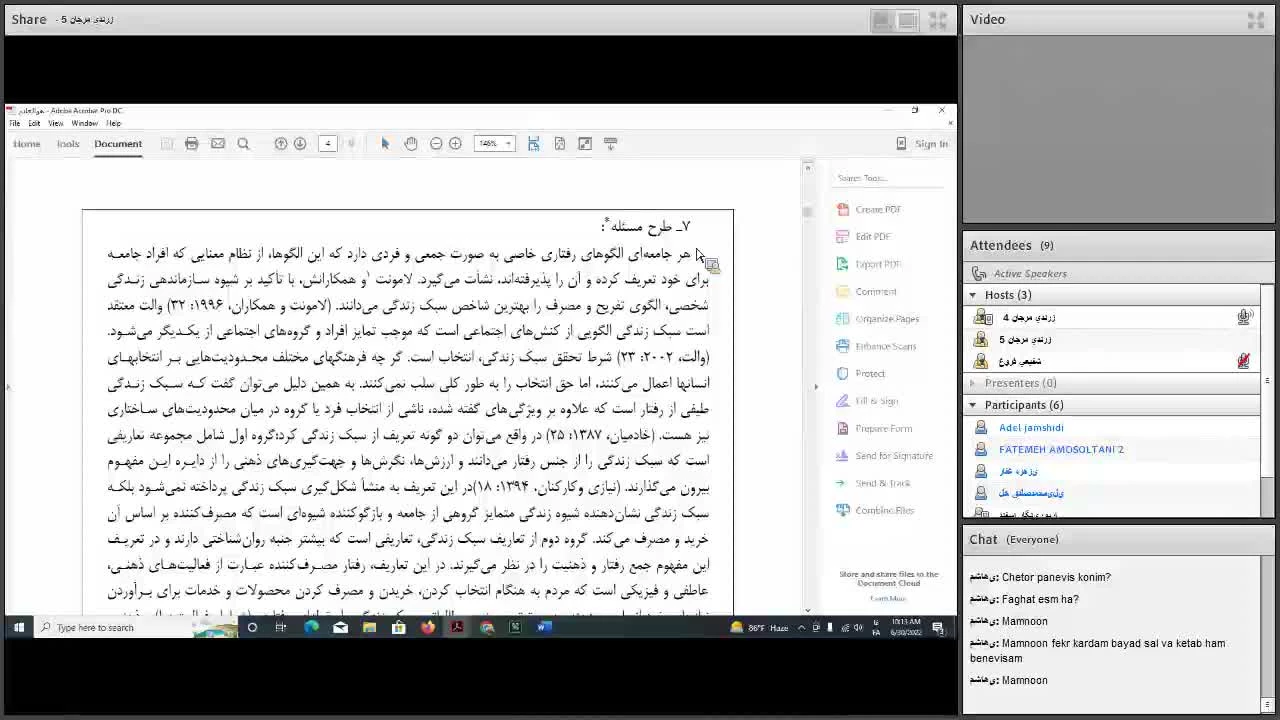The image size is (1280, 720).
Task: Toggle the muted microphone of third host
Action: pos(1243,361)
